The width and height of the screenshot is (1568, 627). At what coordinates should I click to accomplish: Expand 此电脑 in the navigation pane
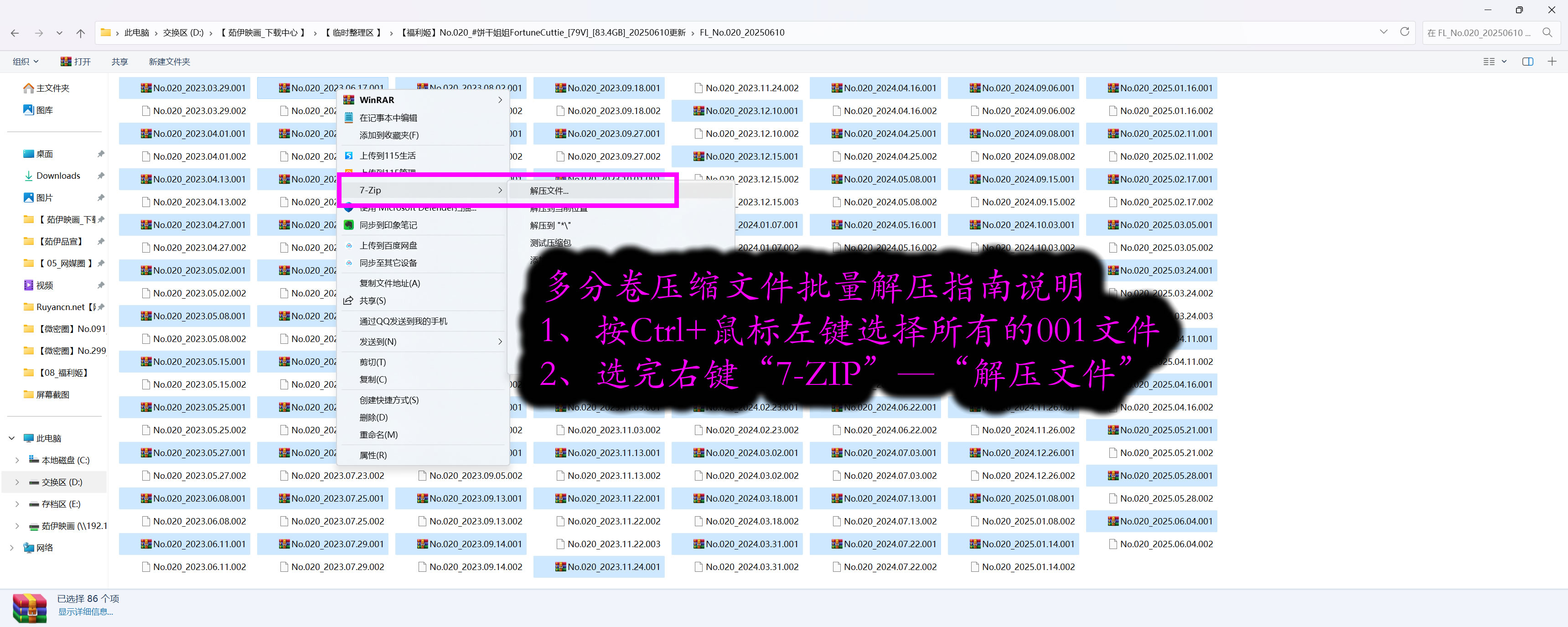coord(11,438)
